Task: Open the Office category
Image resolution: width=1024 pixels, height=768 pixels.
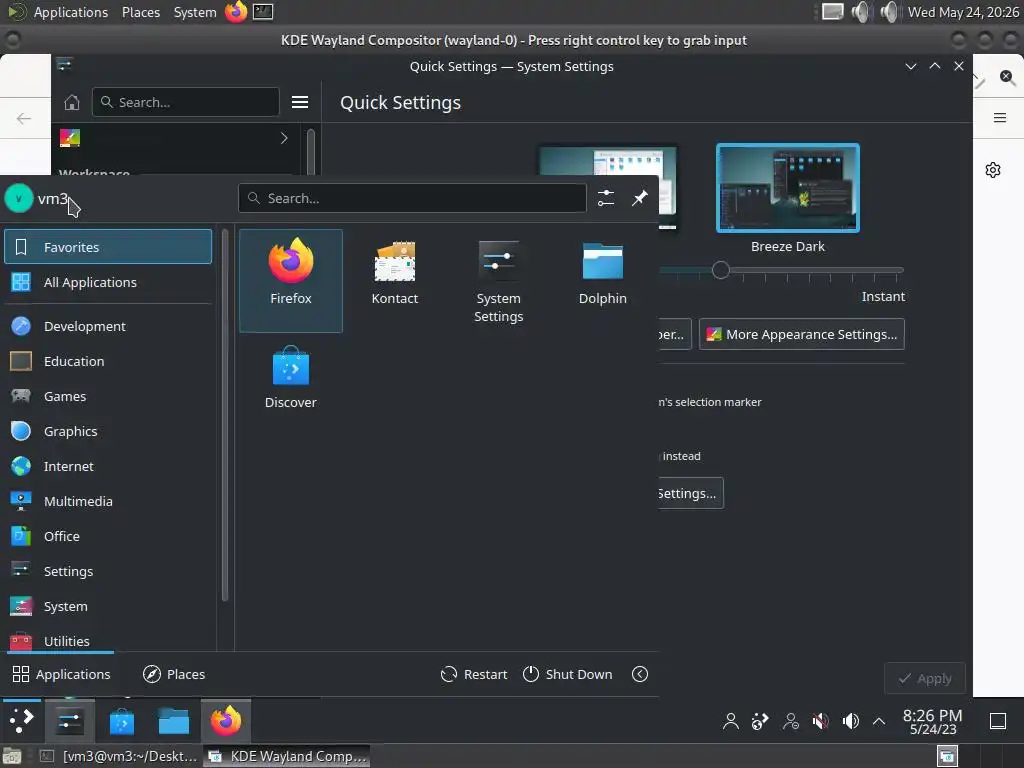Action: coord(108,536)
